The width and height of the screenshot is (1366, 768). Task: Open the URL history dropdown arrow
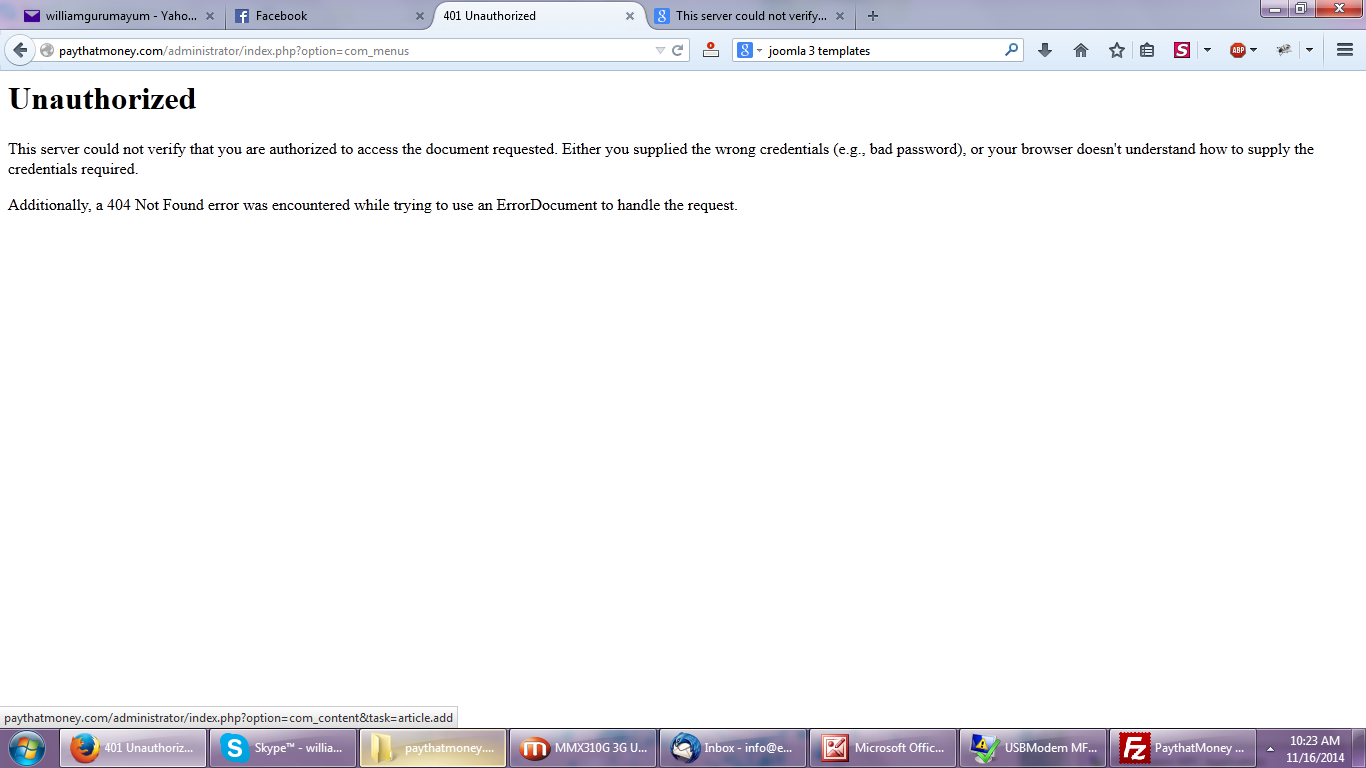[660, 51]
